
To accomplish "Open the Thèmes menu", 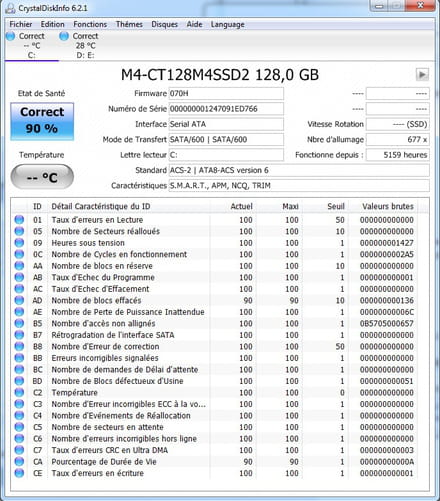I will pos(129,24).
